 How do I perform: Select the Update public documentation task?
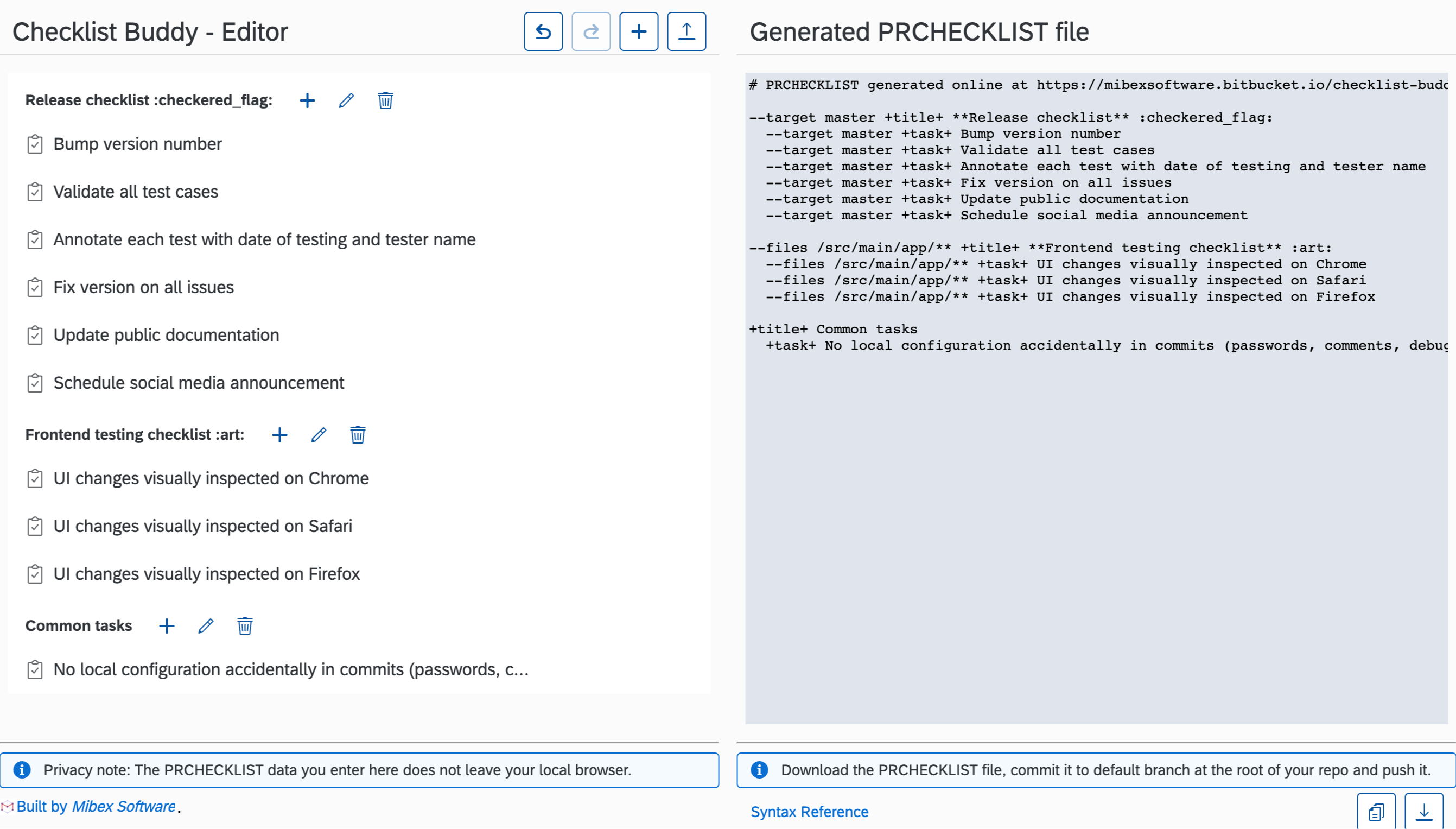[x=166, y=336]
